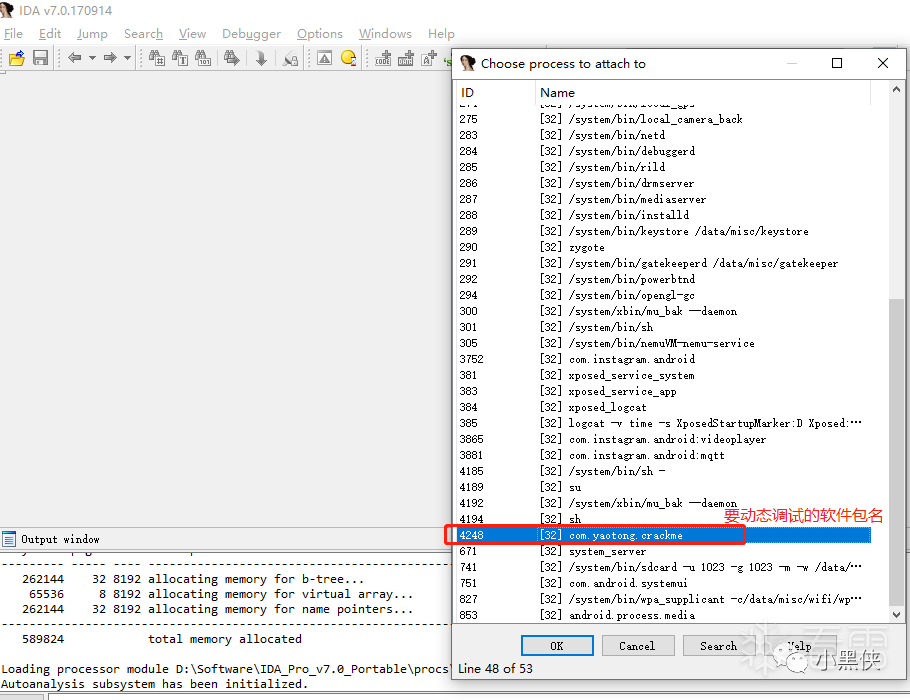Click the locked highlight toolbar icon

[x=290, y=58]
